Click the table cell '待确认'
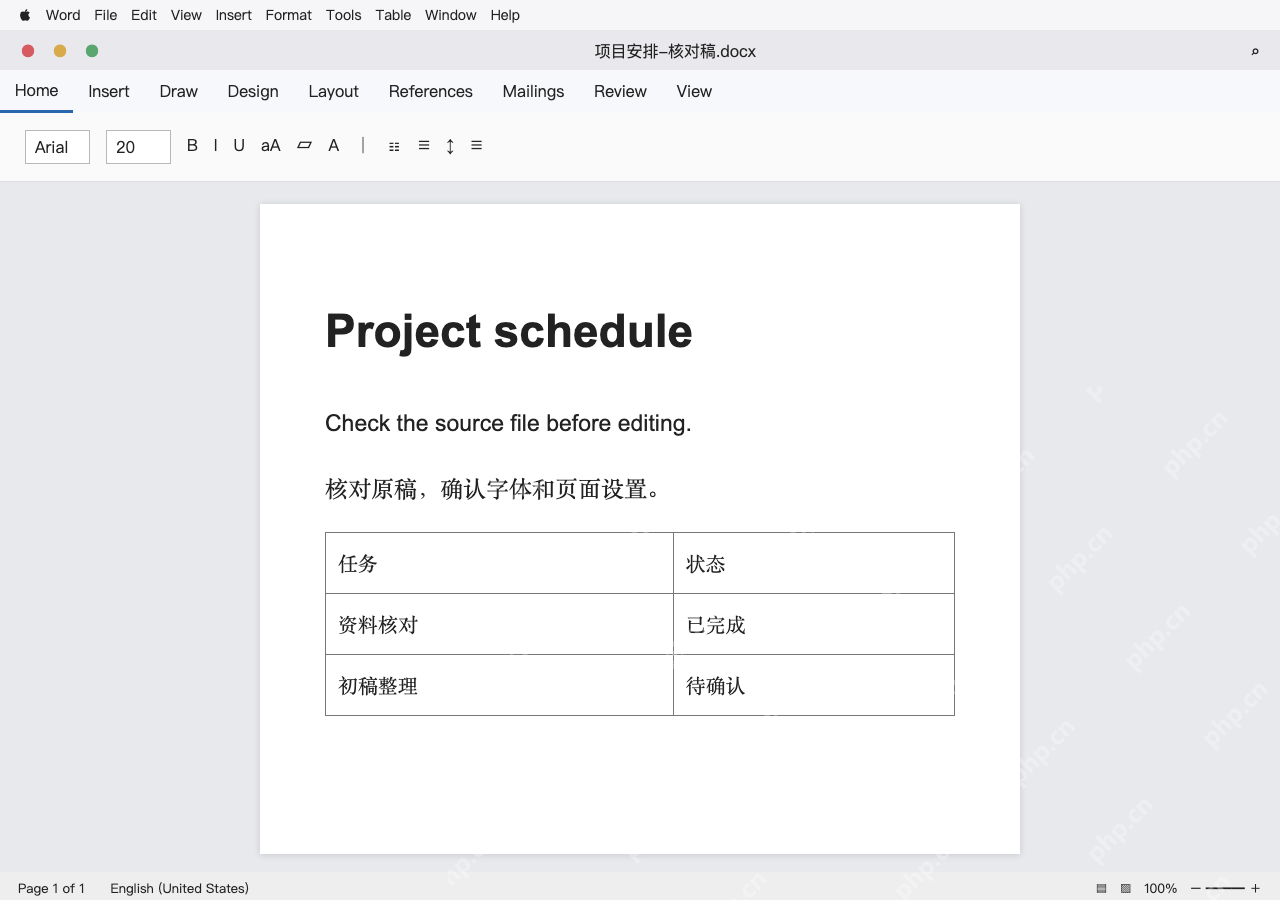 (814, 685)
